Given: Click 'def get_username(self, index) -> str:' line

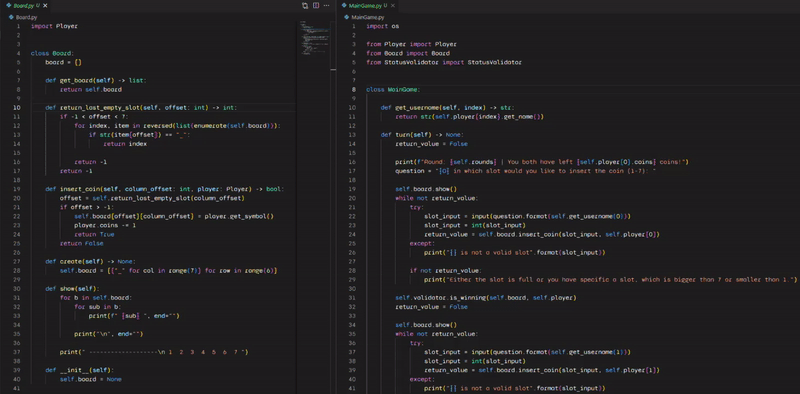Looking at the screenshot, I should tap(447, 108).
